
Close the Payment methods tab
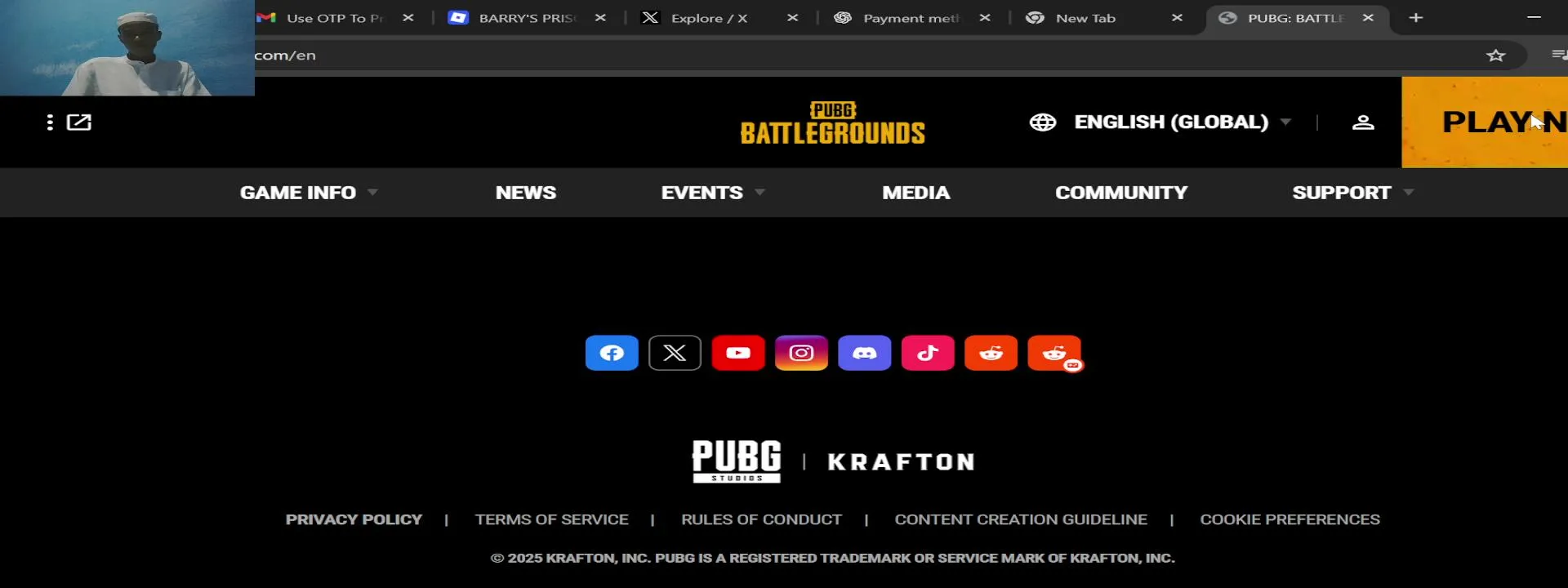(985, 18)
